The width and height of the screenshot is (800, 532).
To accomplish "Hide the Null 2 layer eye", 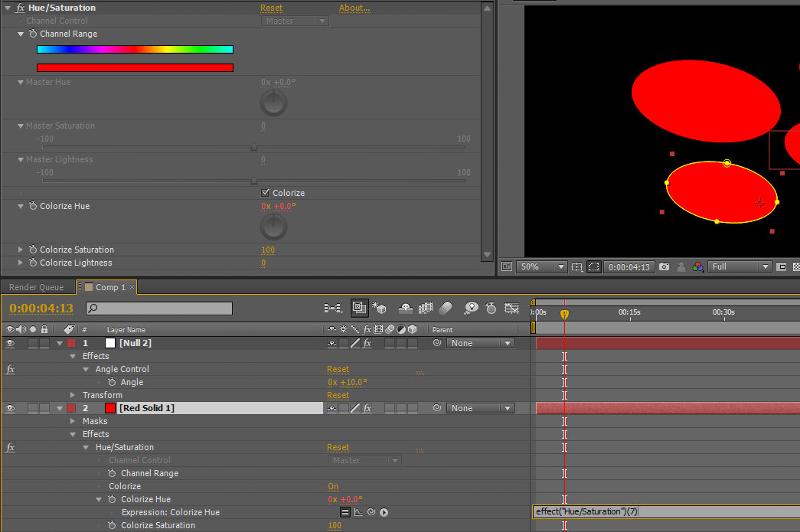I will 10,343.
